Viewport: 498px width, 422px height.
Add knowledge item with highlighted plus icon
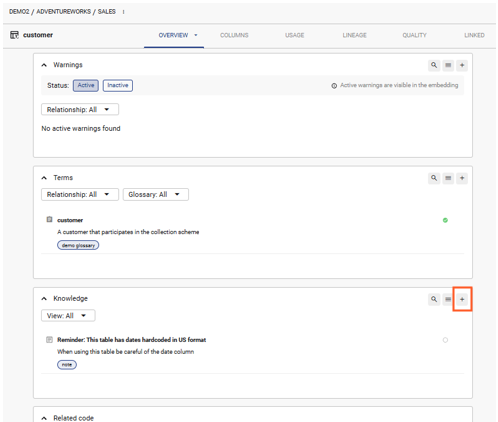tap(462, 299)
